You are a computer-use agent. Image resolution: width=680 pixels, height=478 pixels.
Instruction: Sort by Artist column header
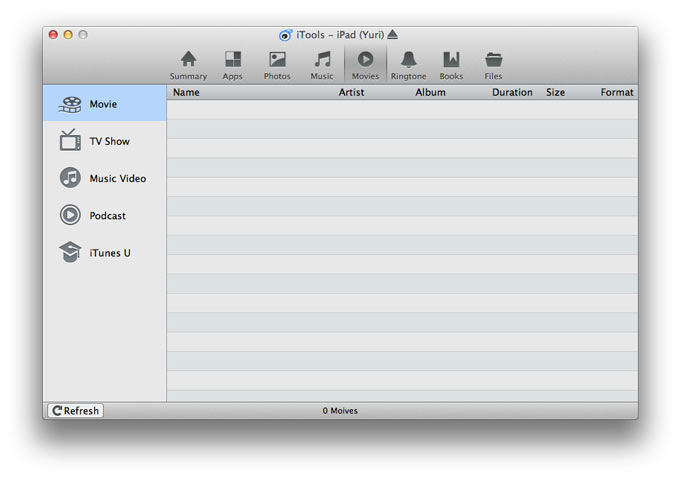[351, 92]
